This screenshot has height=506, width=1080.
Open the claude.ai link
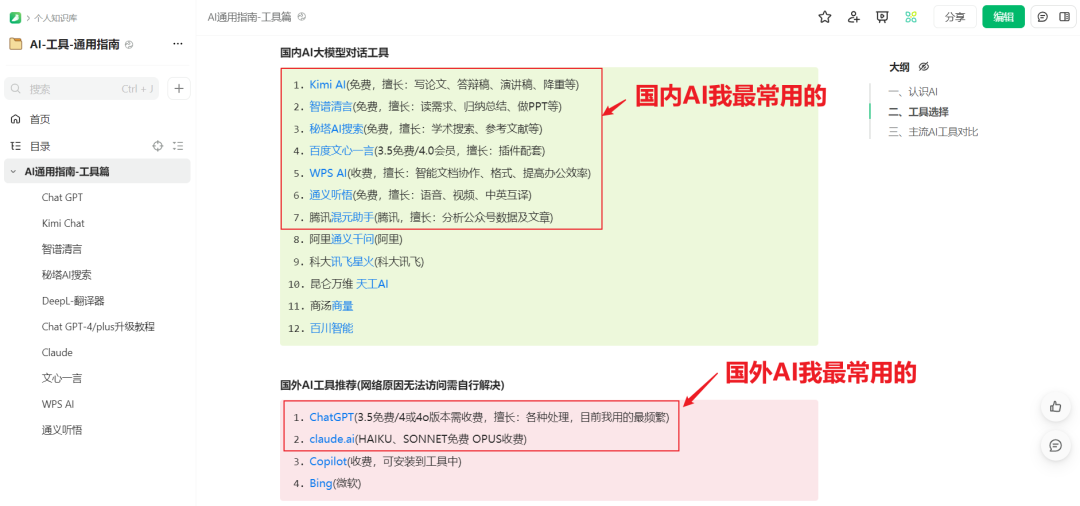pyautogui.click(x=332, y=439)
